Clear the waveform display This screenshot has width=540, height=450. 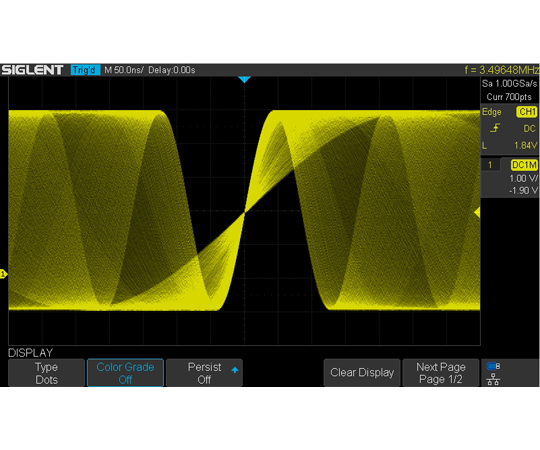(362, 373)
